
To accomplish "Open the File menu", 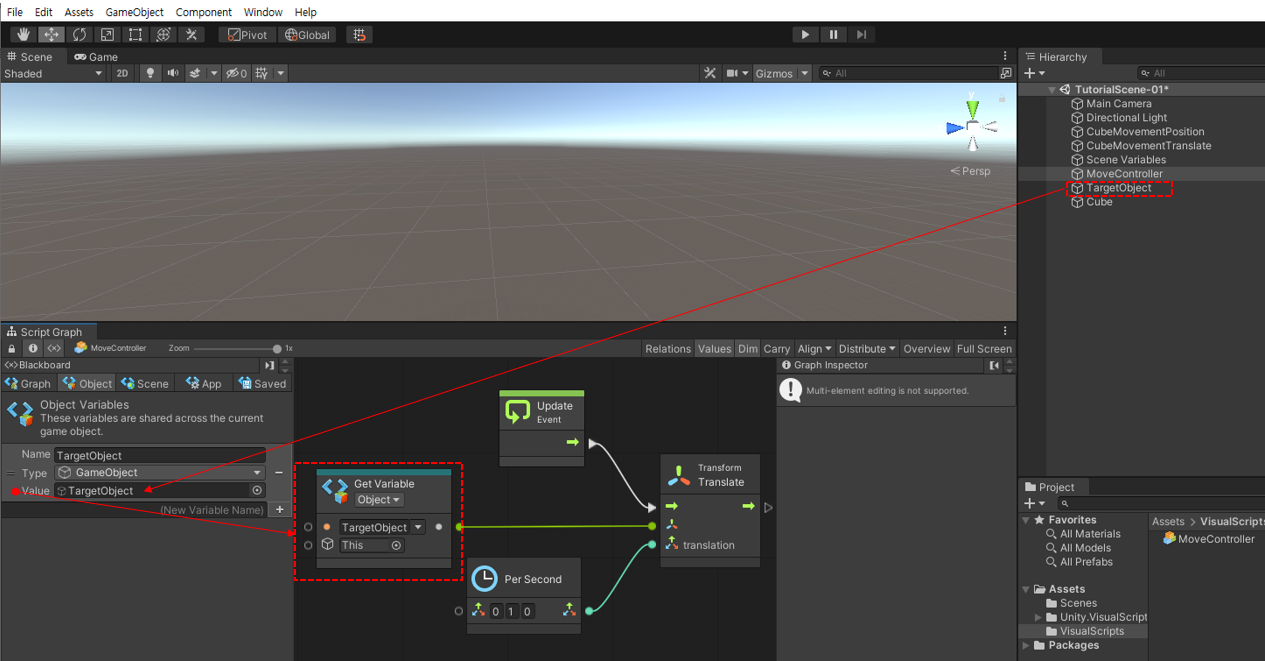I will [x=15, y=12].
